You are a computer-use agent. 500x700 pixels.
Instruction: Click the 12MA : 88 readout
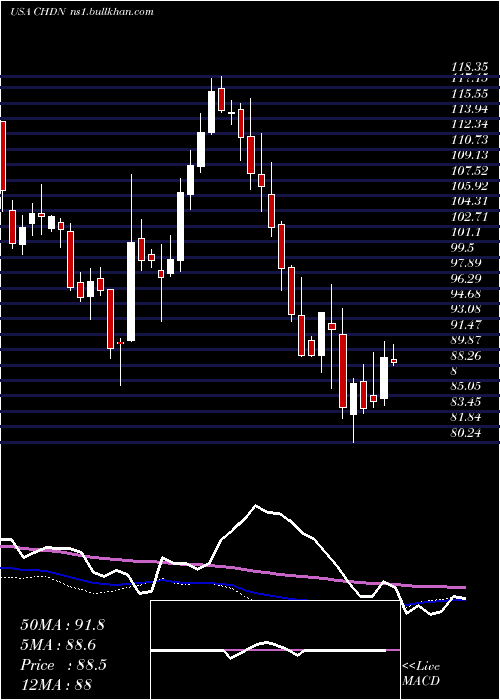pos(57,685)
